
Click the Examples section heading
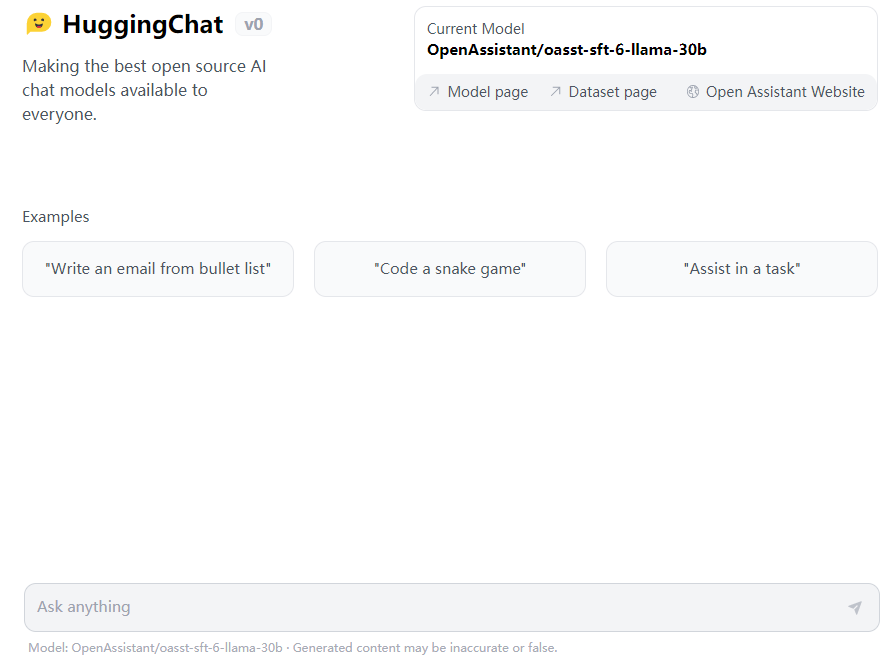point(55,216)
